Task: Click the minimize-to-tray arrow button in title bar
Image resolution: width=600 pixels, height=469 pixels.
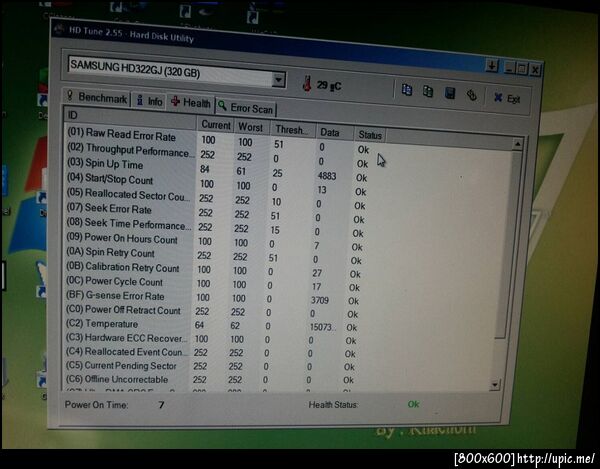Action: click(492, 66)
